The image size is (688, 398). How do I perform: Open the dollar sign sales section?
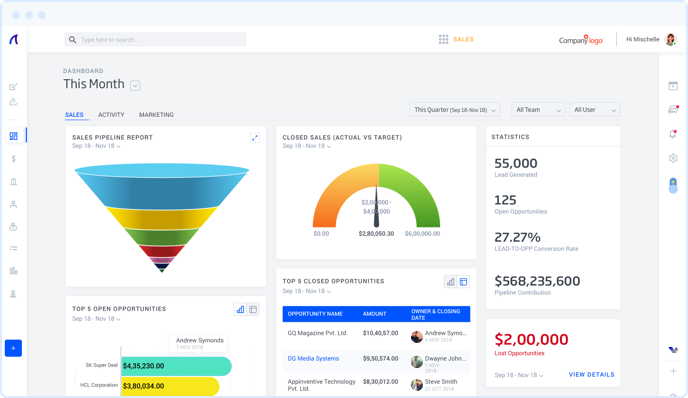tap(14, 159)
